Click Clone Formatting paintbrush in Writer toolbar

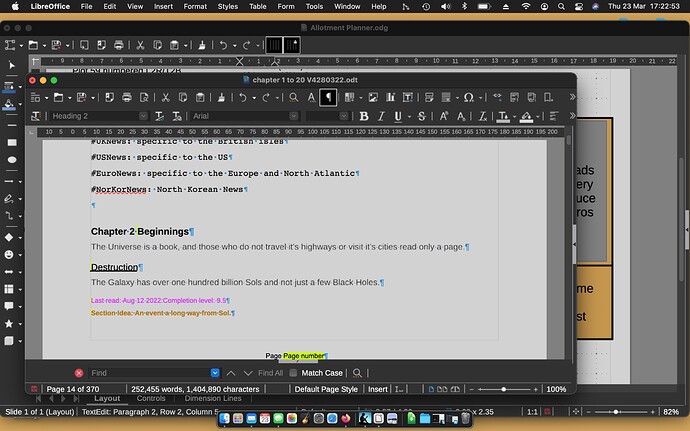pyautogui.click(x=221, y=98)
